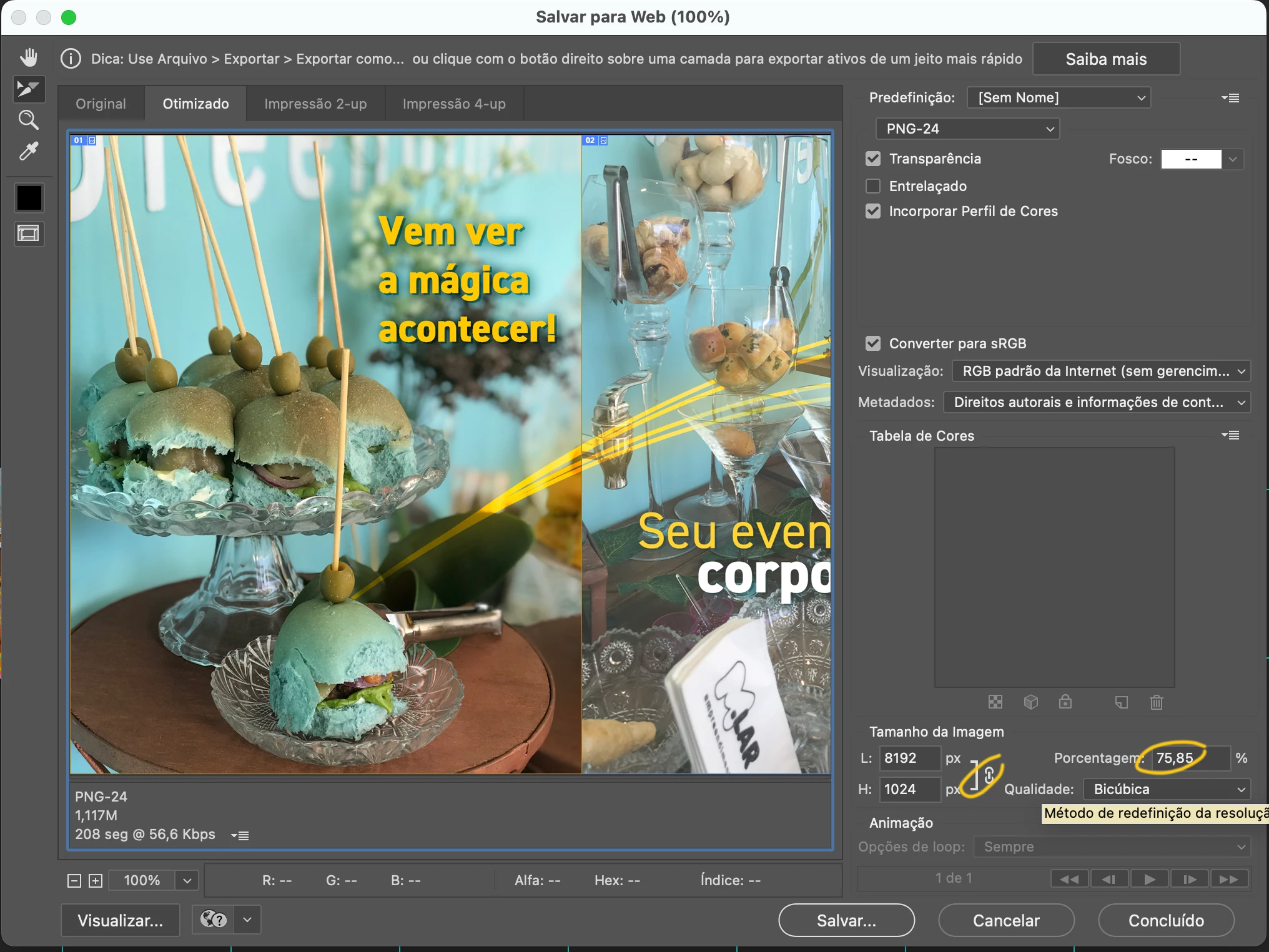This screenshot has height=952, width=1269.
Task: Open the Qualidade Bicúbica dropdown
Action: pyautogui.click(x=1167, y=789)
